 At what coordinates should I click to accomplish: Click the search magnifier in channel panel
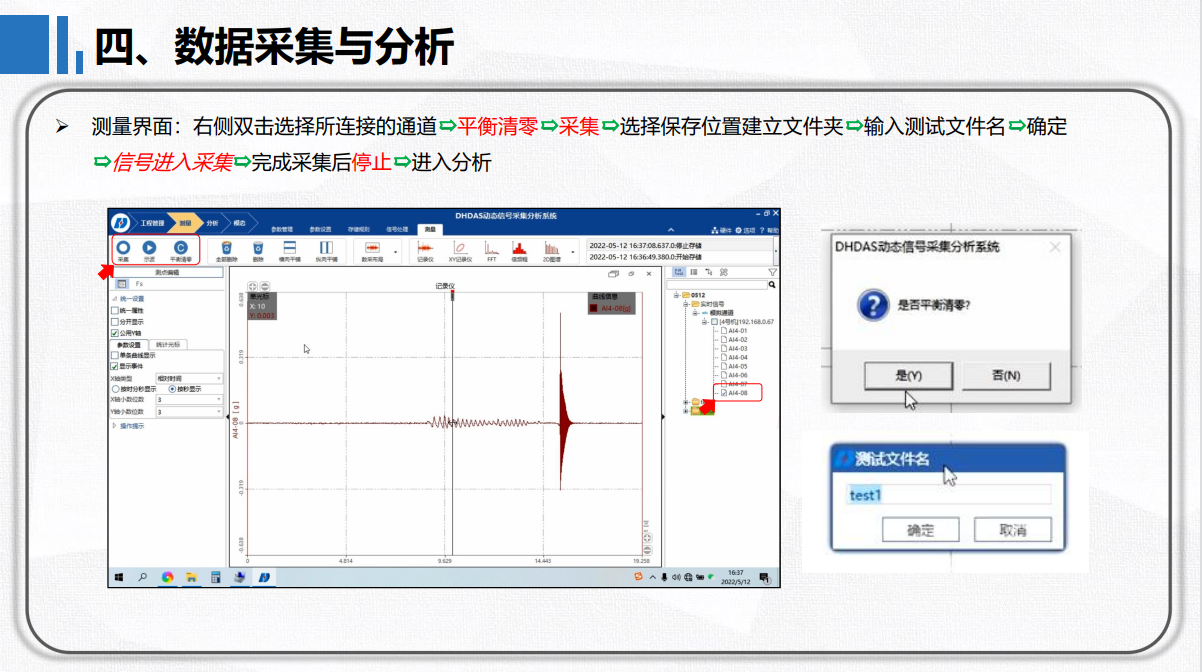point(772,284)
